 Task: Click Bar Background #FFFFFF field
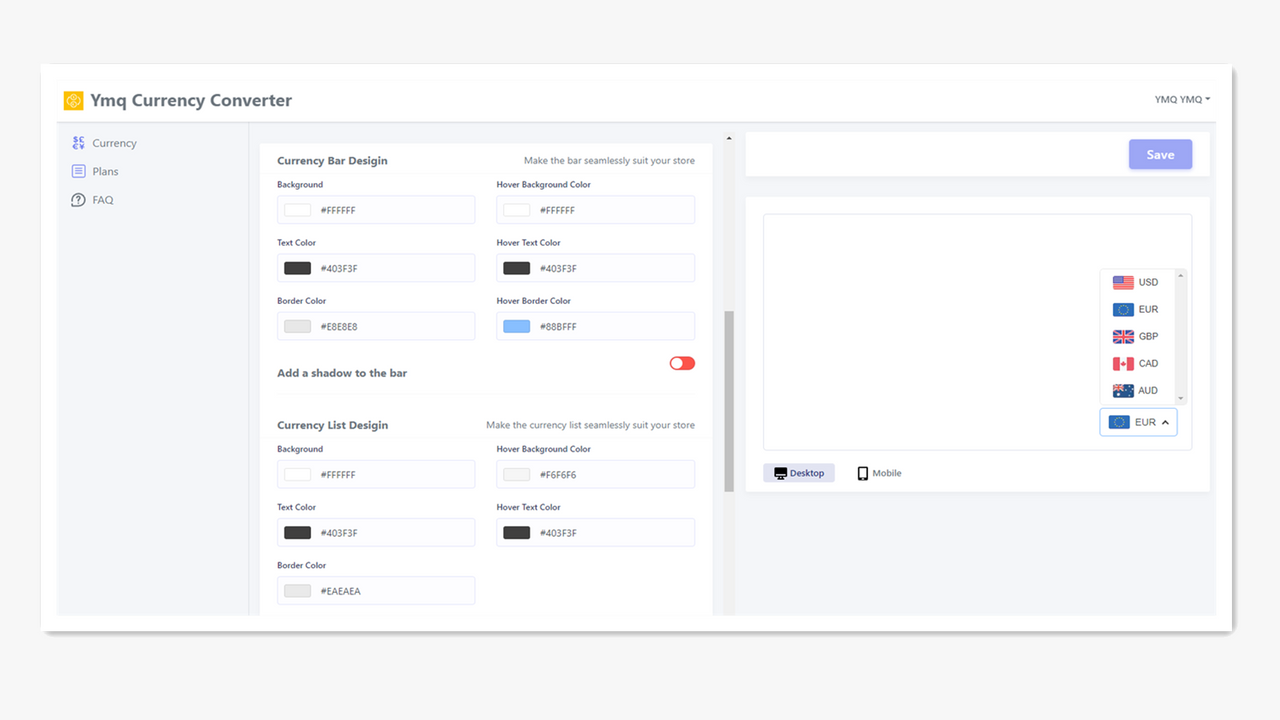(376, 210)
